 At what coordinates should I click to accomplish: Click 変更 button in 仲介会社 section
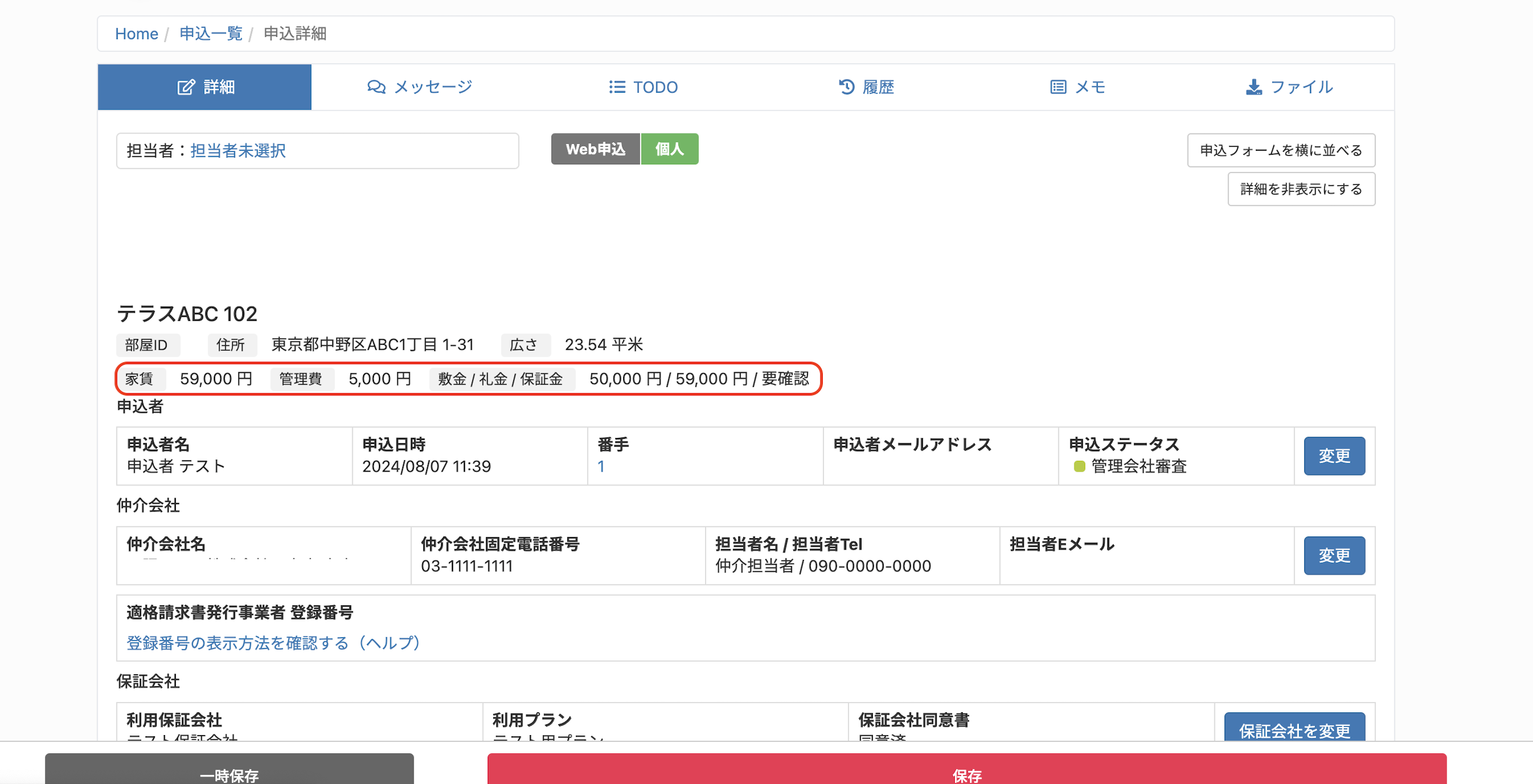[x=1334, y=556]
